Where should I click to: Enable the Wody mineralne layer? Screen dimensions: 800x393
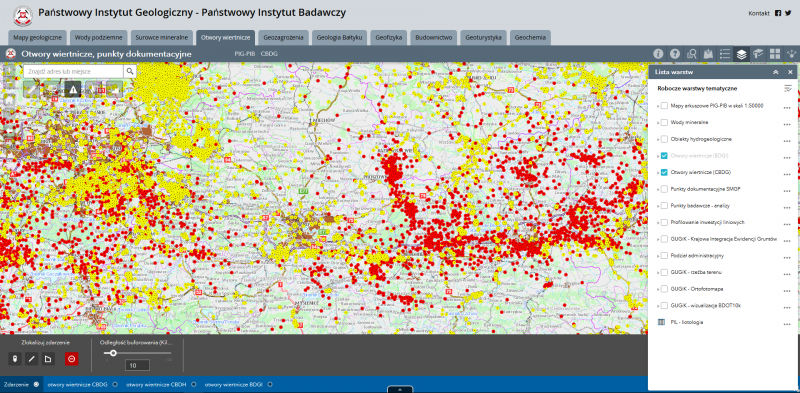(x=664, y=122)
